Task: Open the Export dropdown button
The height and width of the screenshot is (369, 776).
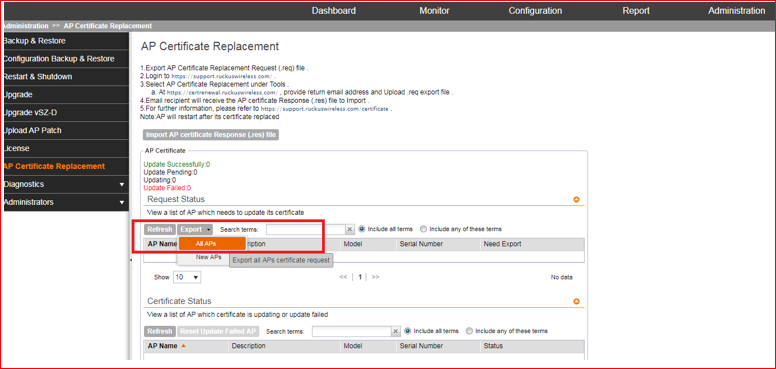Action: point(195,230)
